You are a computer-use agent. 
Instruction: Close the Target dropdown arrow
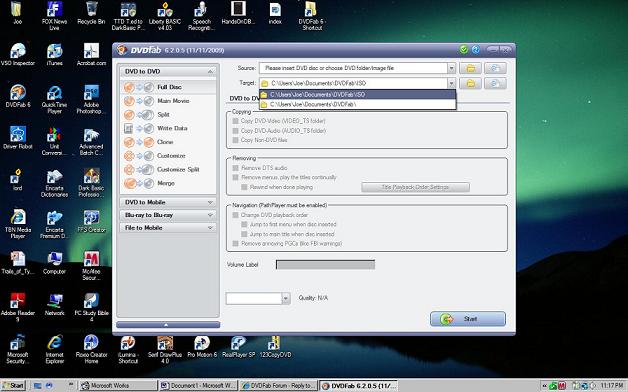(x=451, y=83)
